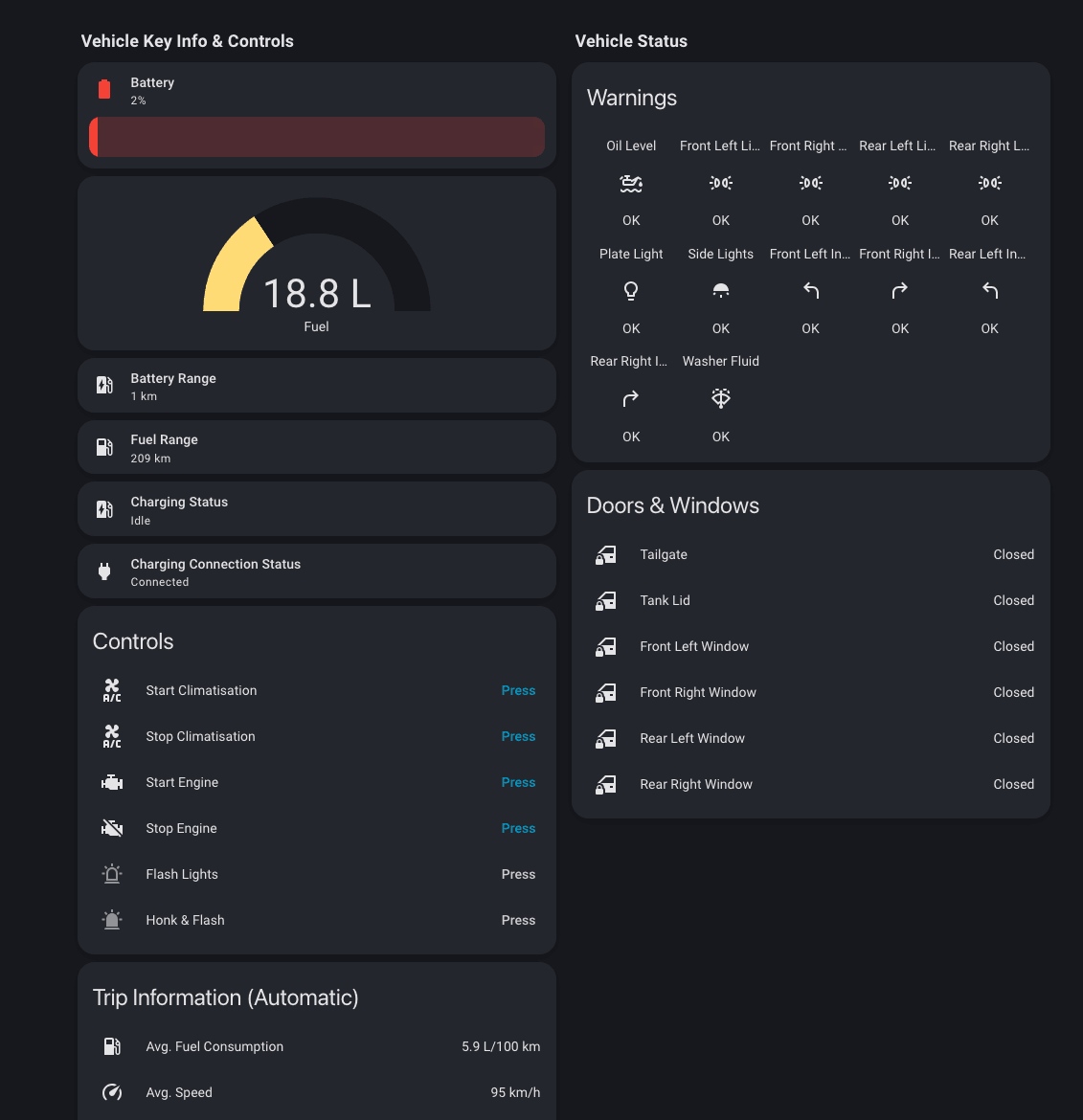Click the Washer Fluid warning icon

tap(720, 398)
